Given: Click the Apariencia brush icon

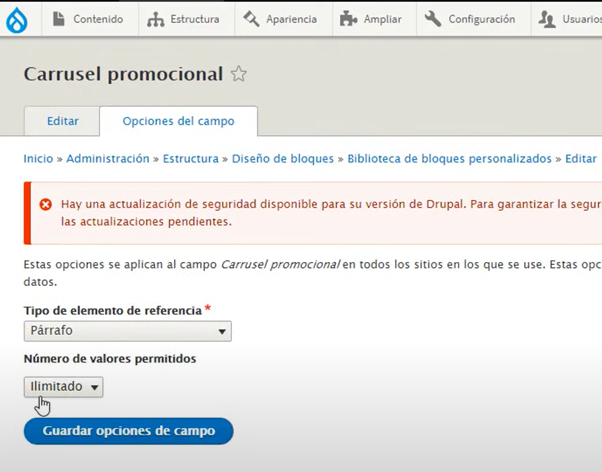Looking at the screenshot, I should pyautogui.click(x=251, y=19).
